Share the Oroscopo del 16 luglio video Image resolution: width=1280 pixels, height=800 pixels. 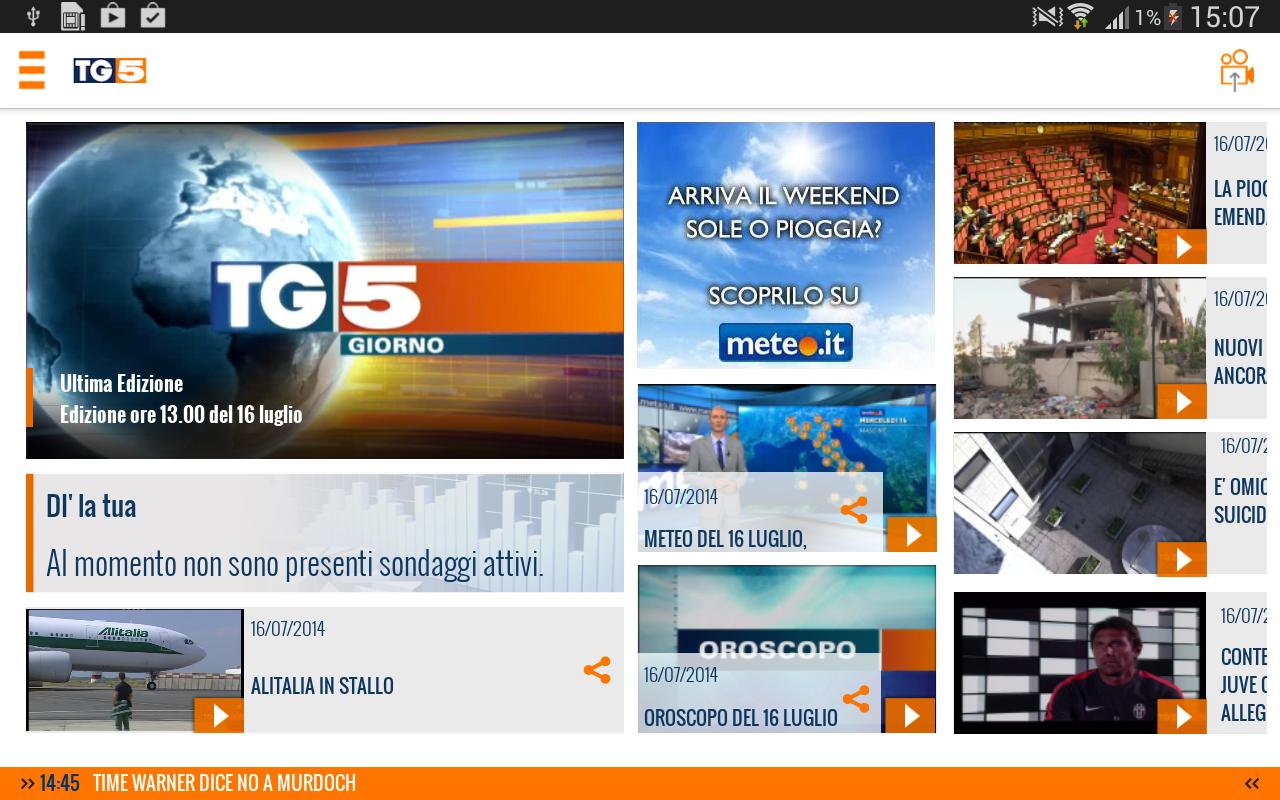855,699
